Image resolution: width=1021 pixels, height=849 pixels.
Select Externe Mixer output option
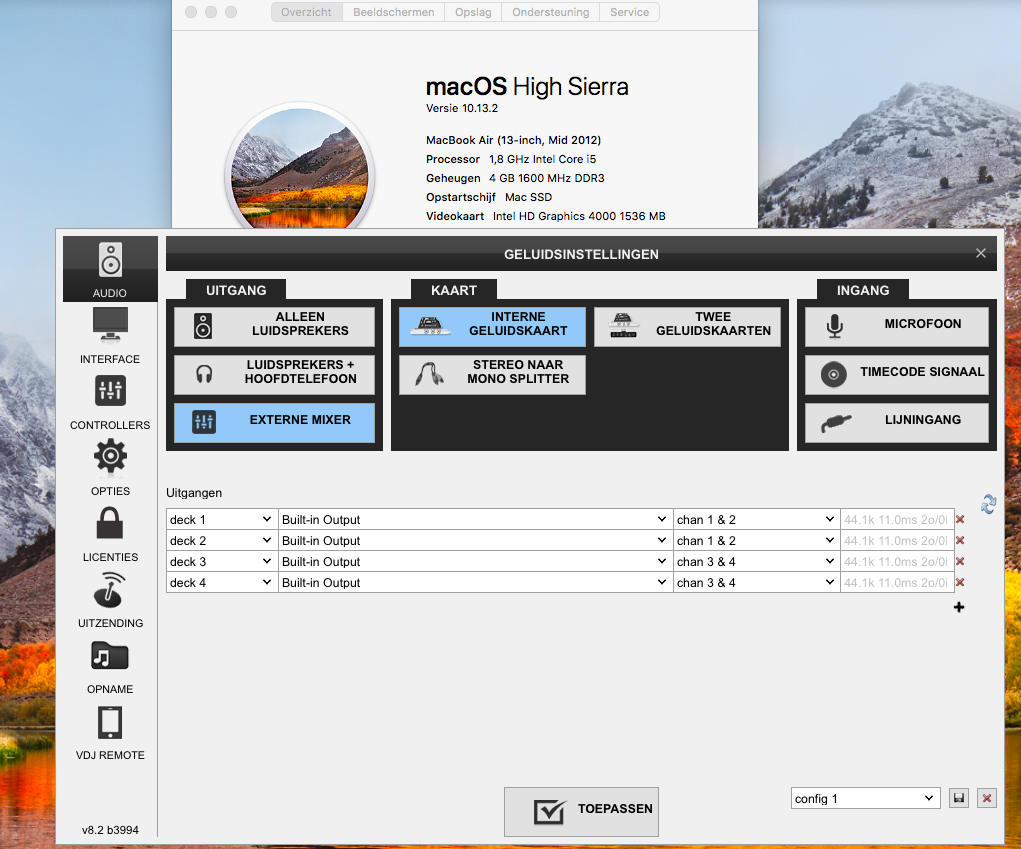(x=274, y=423)
